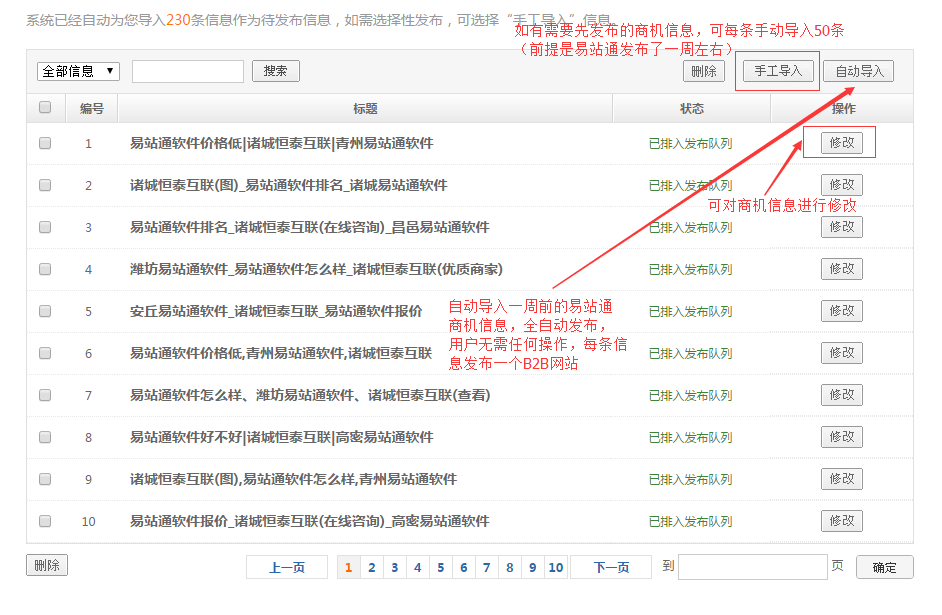942x615 pixels.
Task: Go to 下一页 next page
Action: tap(611, 567)
